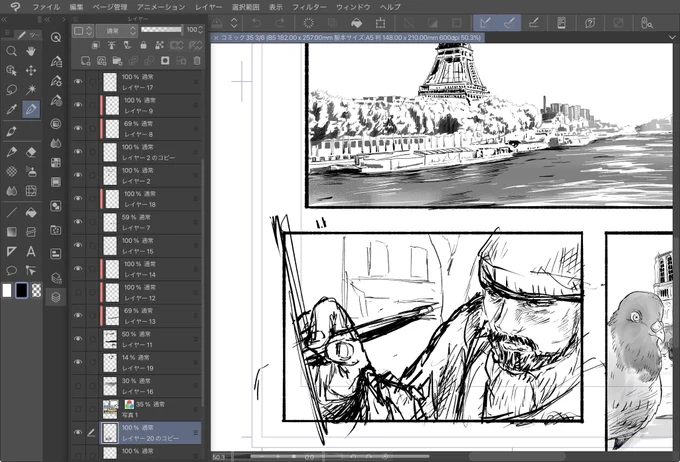Hide レイヤー 2 のコピー visibility eye

(78, 152)
